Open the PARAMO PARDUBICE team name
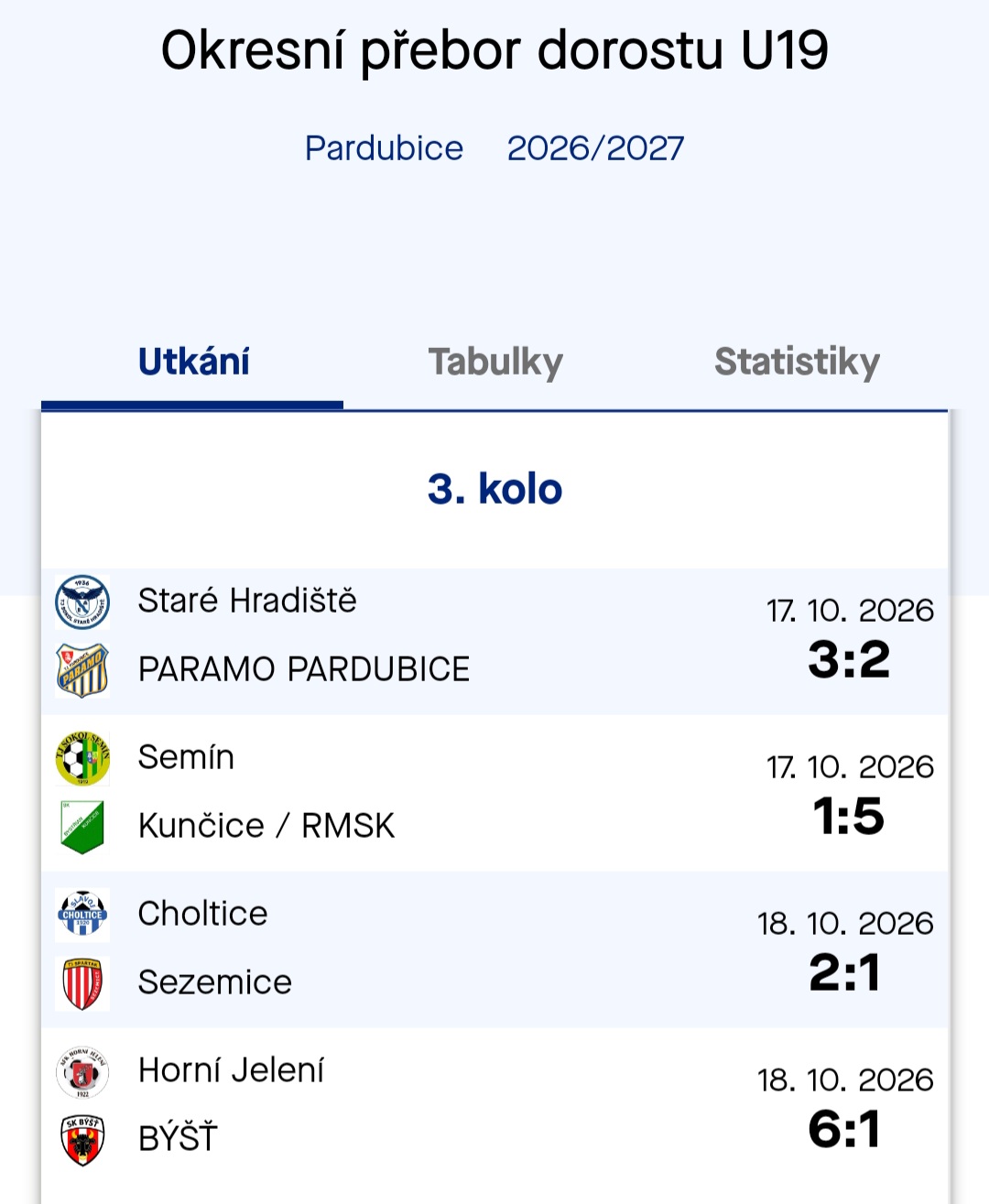The width and height of the screenshot is (989, 1204). [304, 669]
